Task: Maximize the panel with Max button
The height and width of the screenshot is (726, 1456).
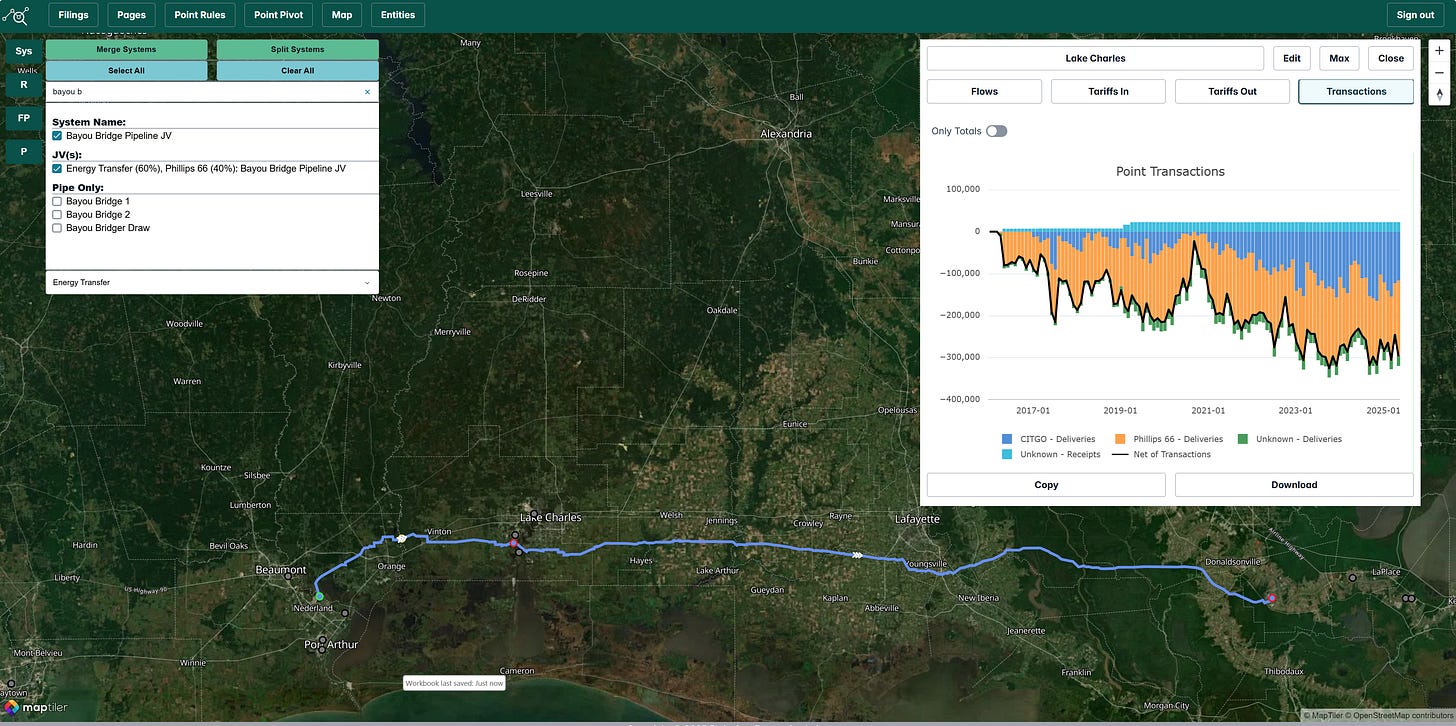Action: pyautogui.click(x=1339, y=58)
